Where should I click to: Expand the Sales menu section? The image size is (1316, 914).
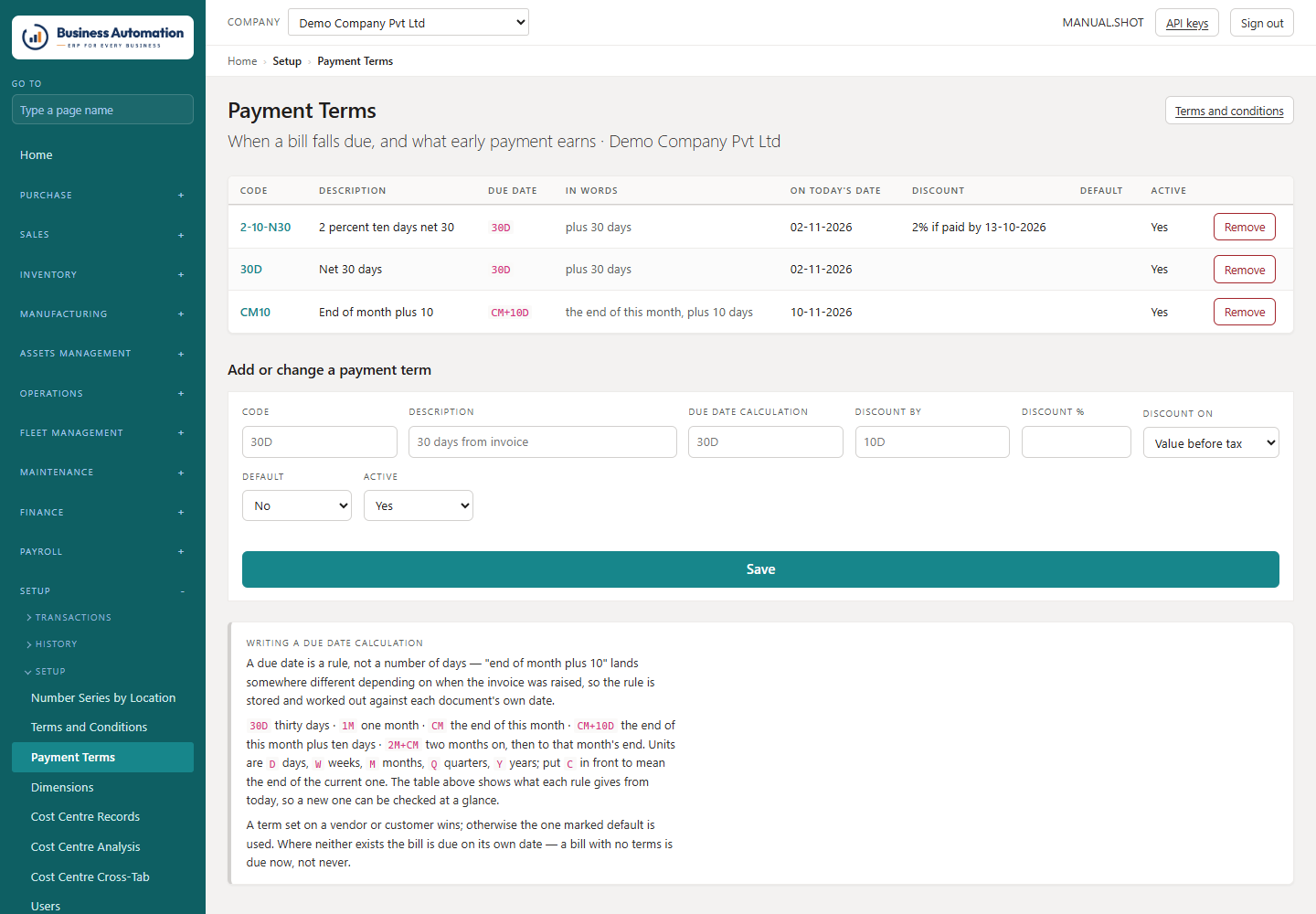coord(102,235)
